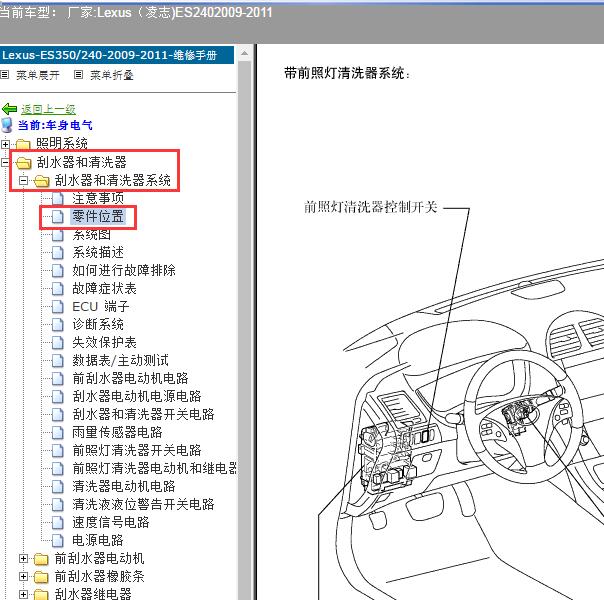This screenshot has height=600, width=604.
Task: Click page icon next to 速度信号电路
Action: tap(57, 522)
